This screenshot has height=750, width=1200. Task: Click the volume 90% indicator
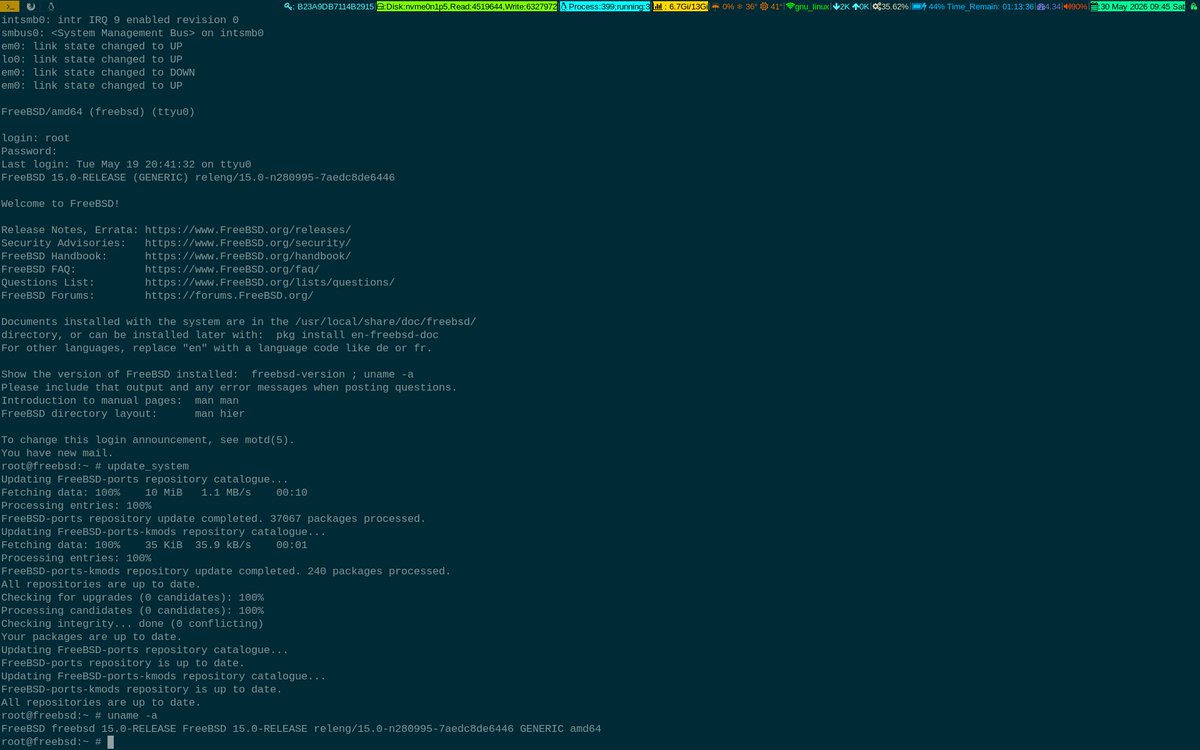(1075, 7)
